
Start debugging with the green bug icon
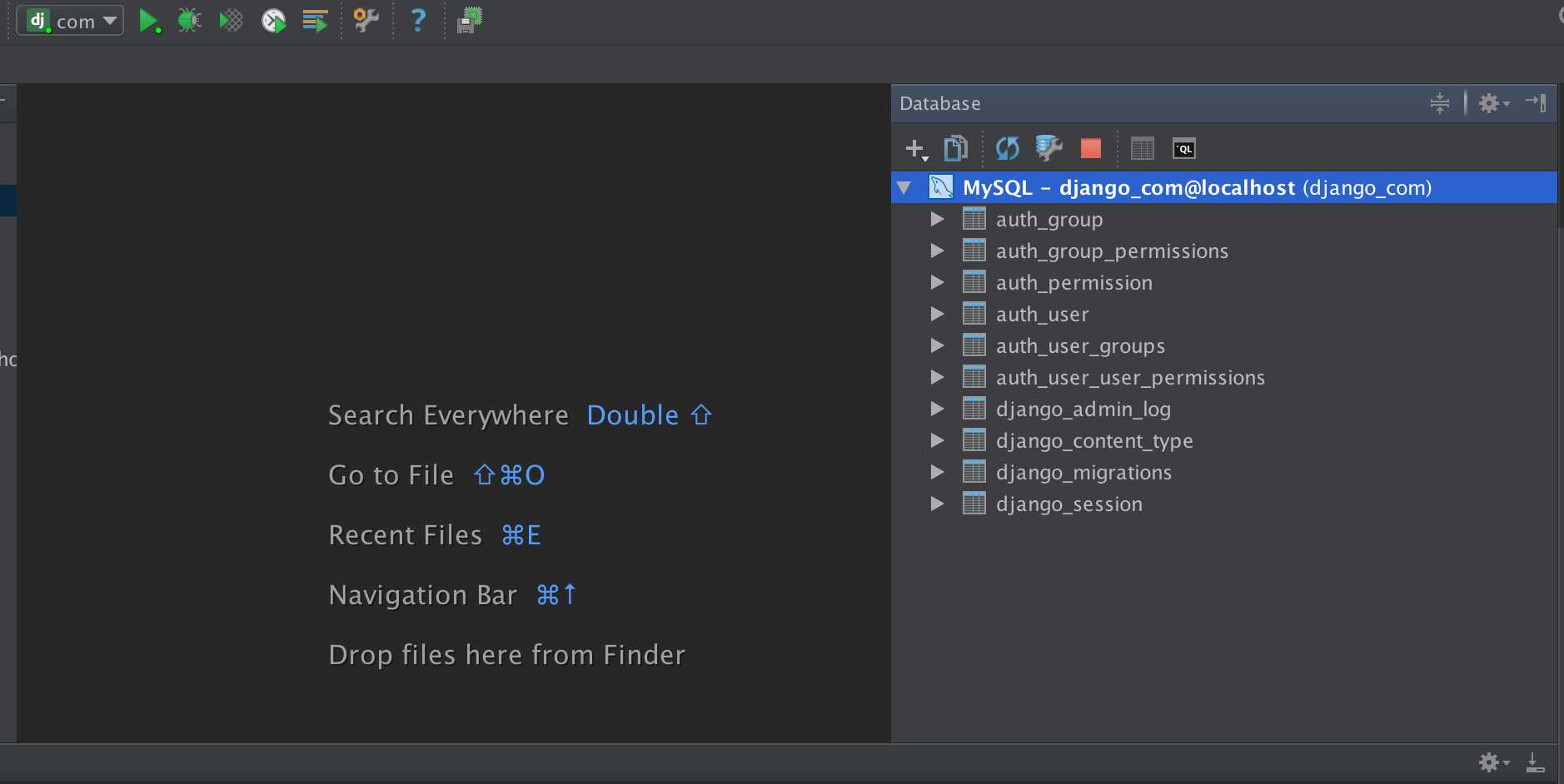coord(190,21)
